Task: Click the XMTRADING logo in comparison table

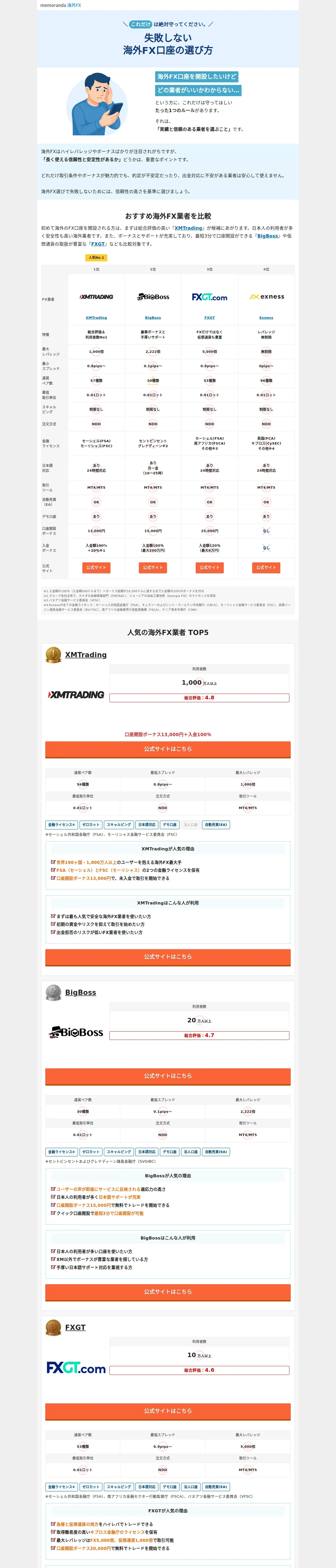Action: tap(96, 297)
